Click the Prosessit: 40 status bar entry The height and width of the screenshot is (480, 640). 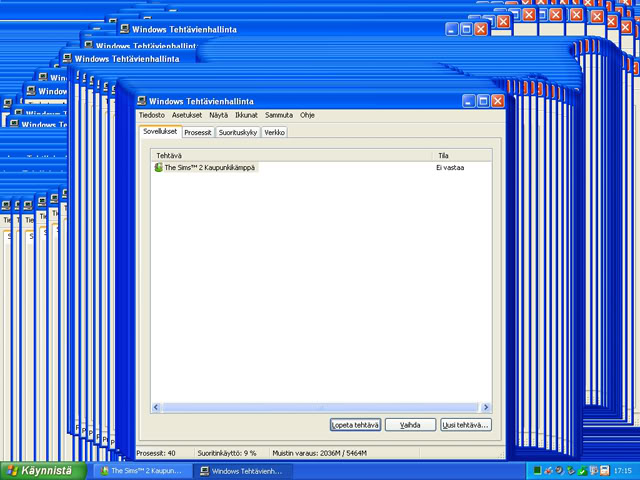[156, 453]
